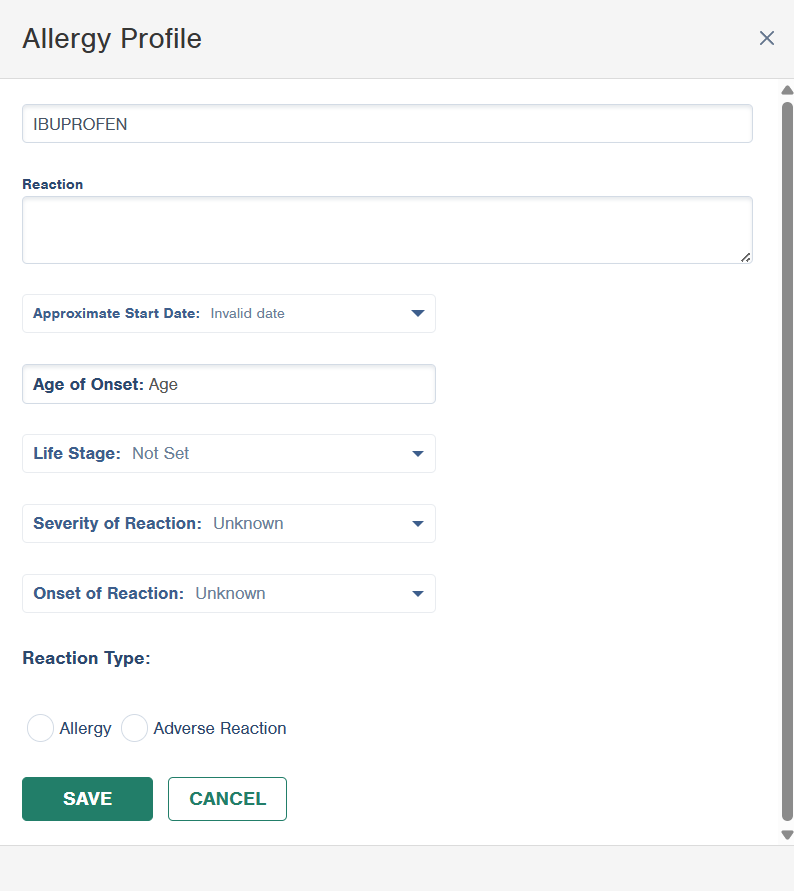The height and width of the screenshot is (891, 794).
Task: Cancel the allergy profile edits
Action: pyautogui.click(x=227, y=799)
